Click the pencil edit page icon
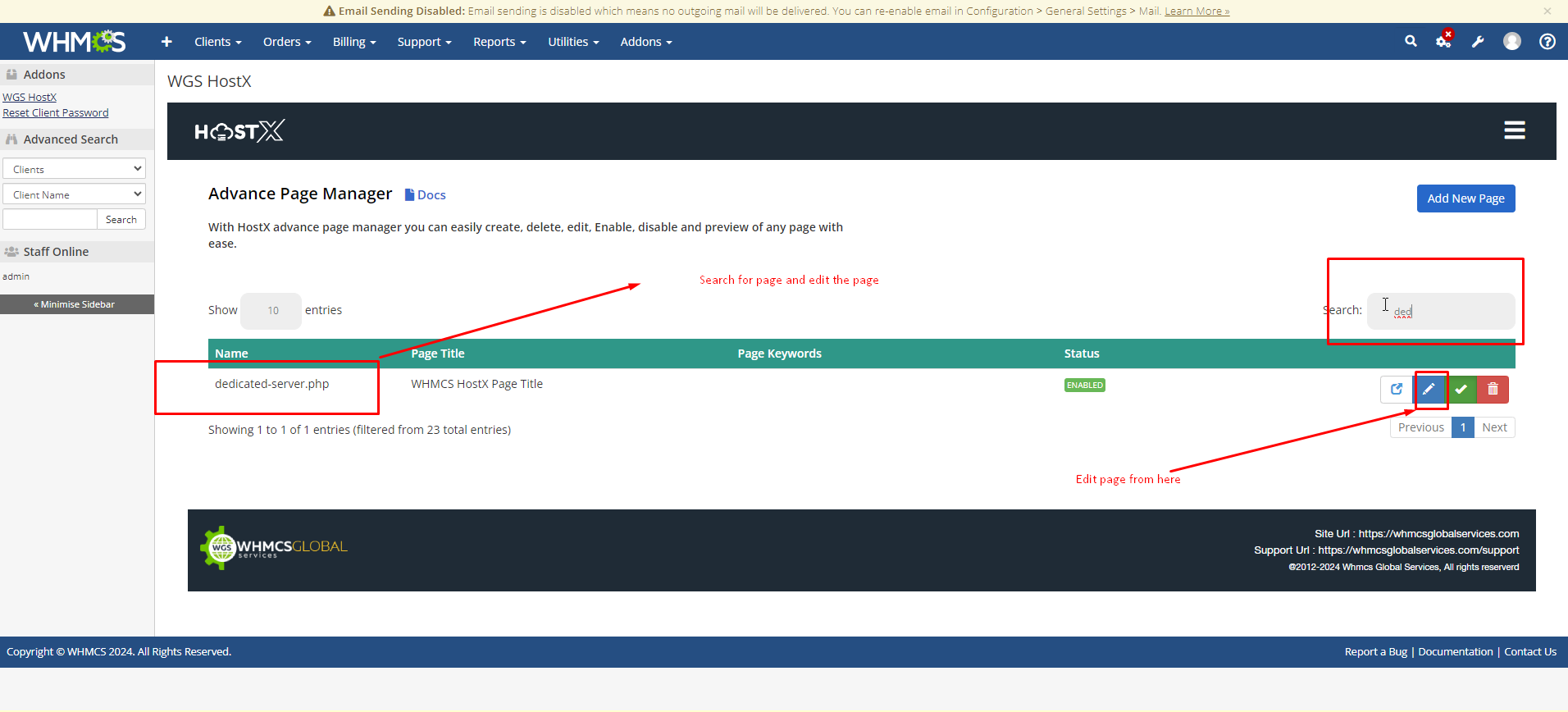Screen dimensions: 1568x712 (x=1429, y=390)
